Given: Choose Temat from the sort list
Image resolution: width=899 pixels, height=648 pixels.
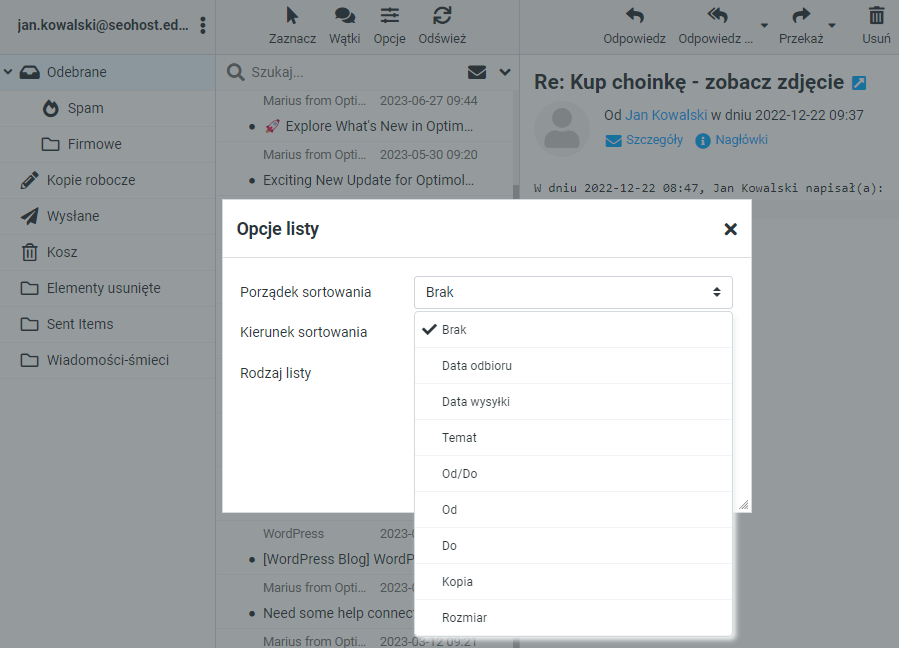Looking at the screenshot, I should click(459, 438).
